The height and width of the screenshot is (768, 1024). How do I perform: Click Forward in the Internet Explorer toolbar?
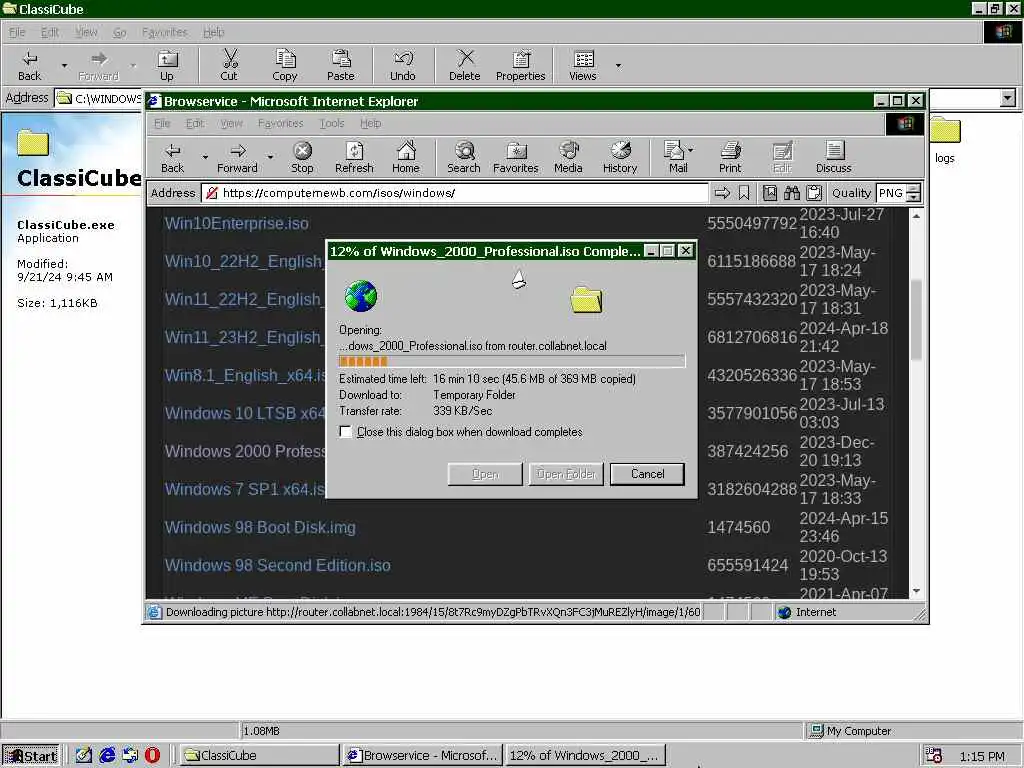(237, 158)
